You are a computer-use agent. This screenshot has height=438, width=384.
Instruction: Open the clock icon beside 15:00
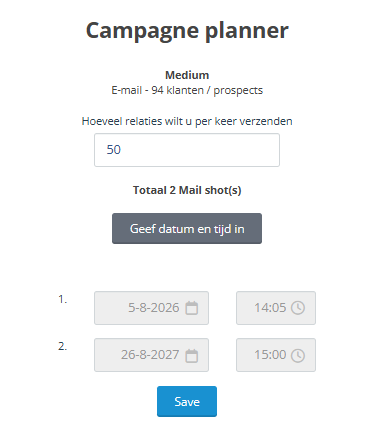(x=298, y=355)
